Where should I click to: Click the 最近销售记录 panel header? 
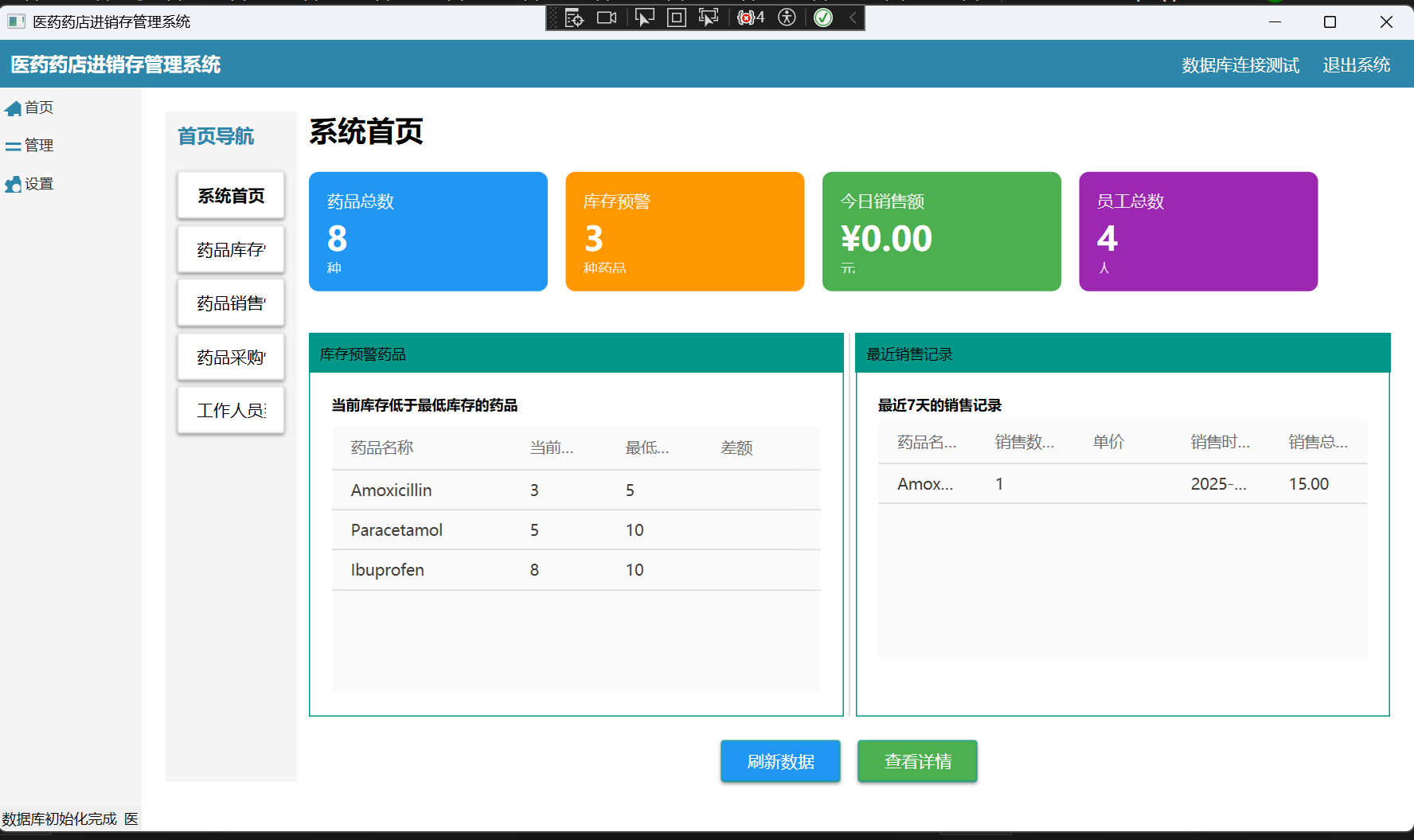1123,354
